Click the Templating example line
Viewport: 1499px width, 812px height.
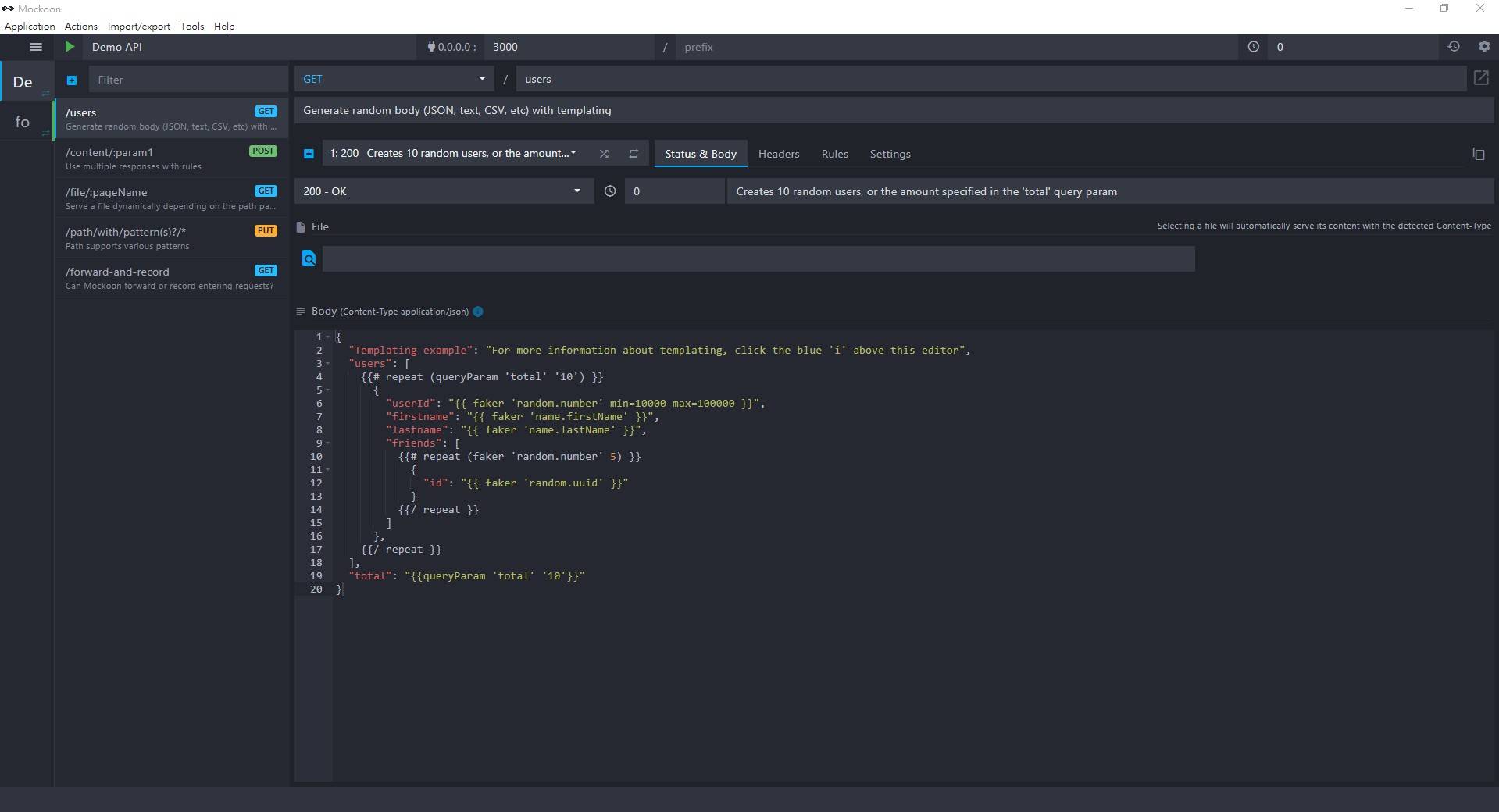pos(659,351)
